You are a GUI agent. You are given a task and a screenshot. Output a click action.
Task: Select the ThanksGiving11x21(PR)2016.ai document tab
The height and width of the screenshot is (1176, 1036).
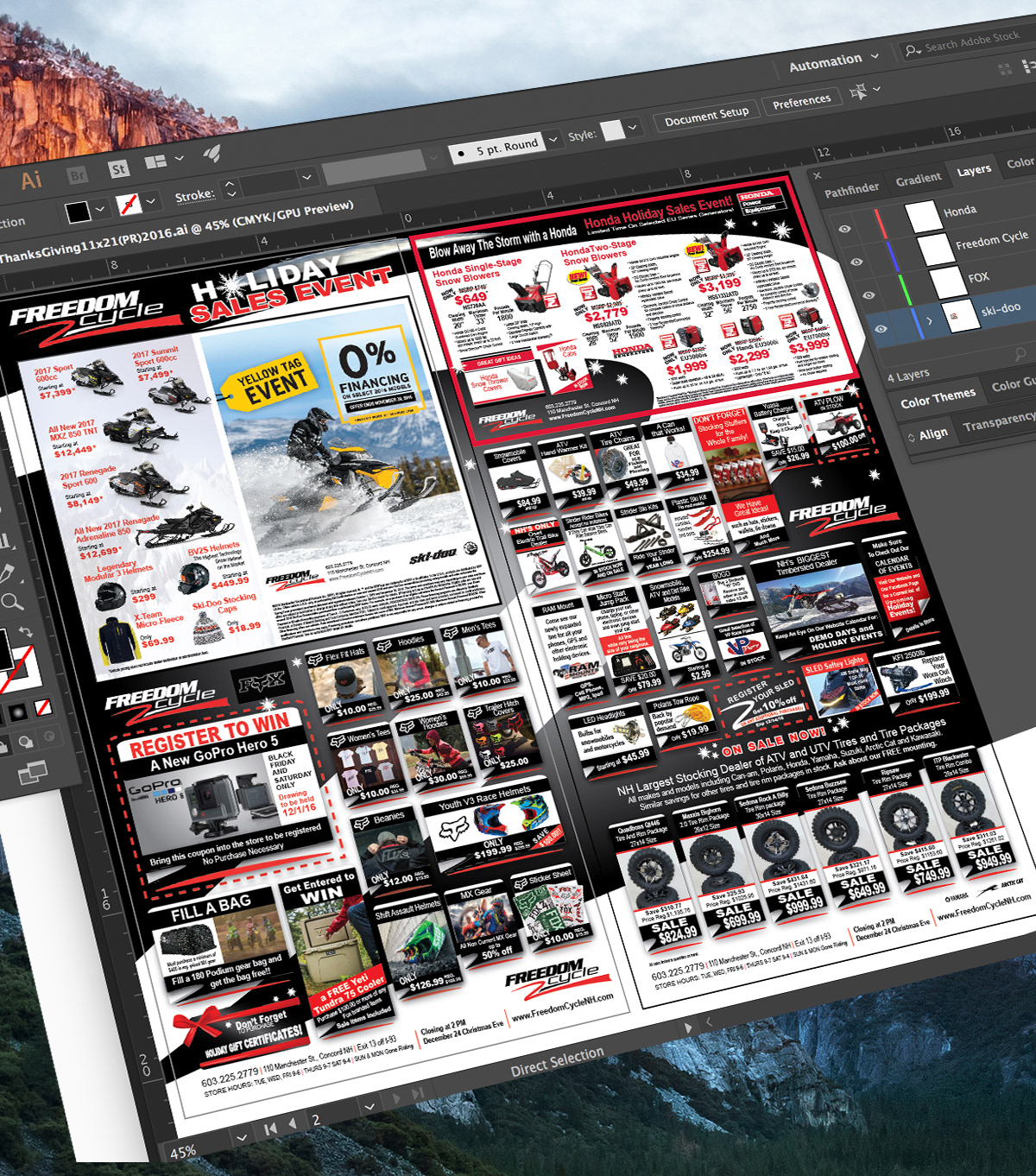click(x=177, y=231)
